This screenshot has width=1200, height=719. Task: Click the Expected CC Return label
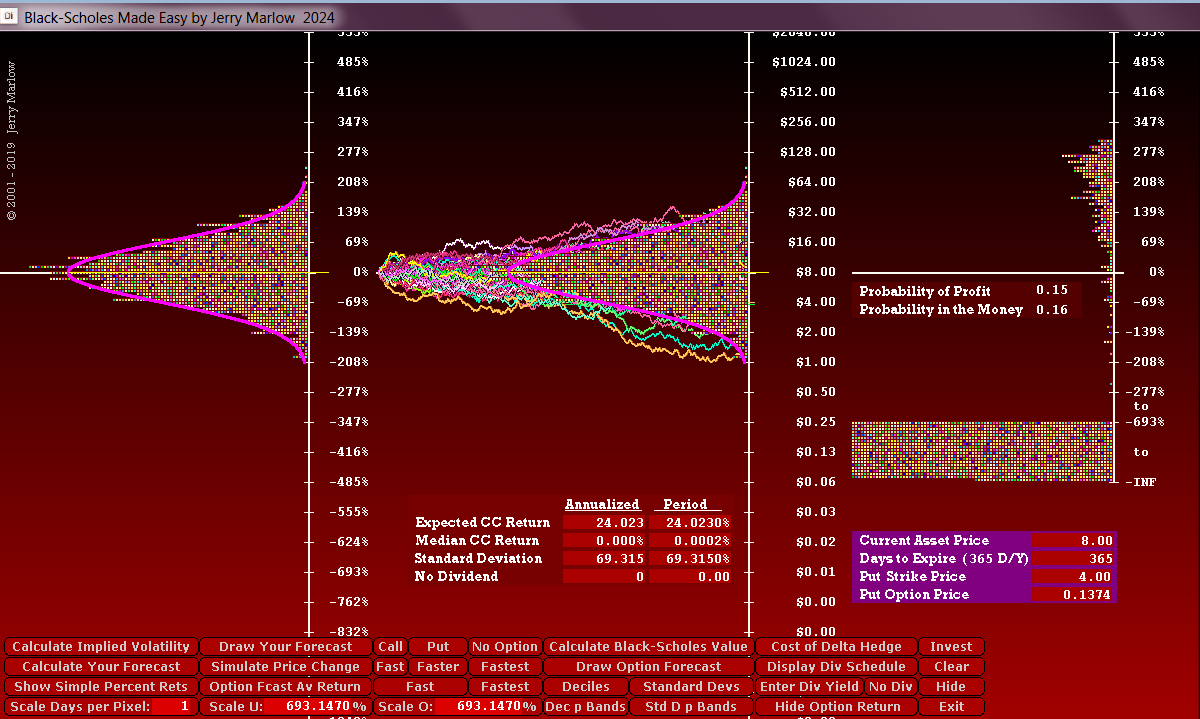tap(483, 523)
